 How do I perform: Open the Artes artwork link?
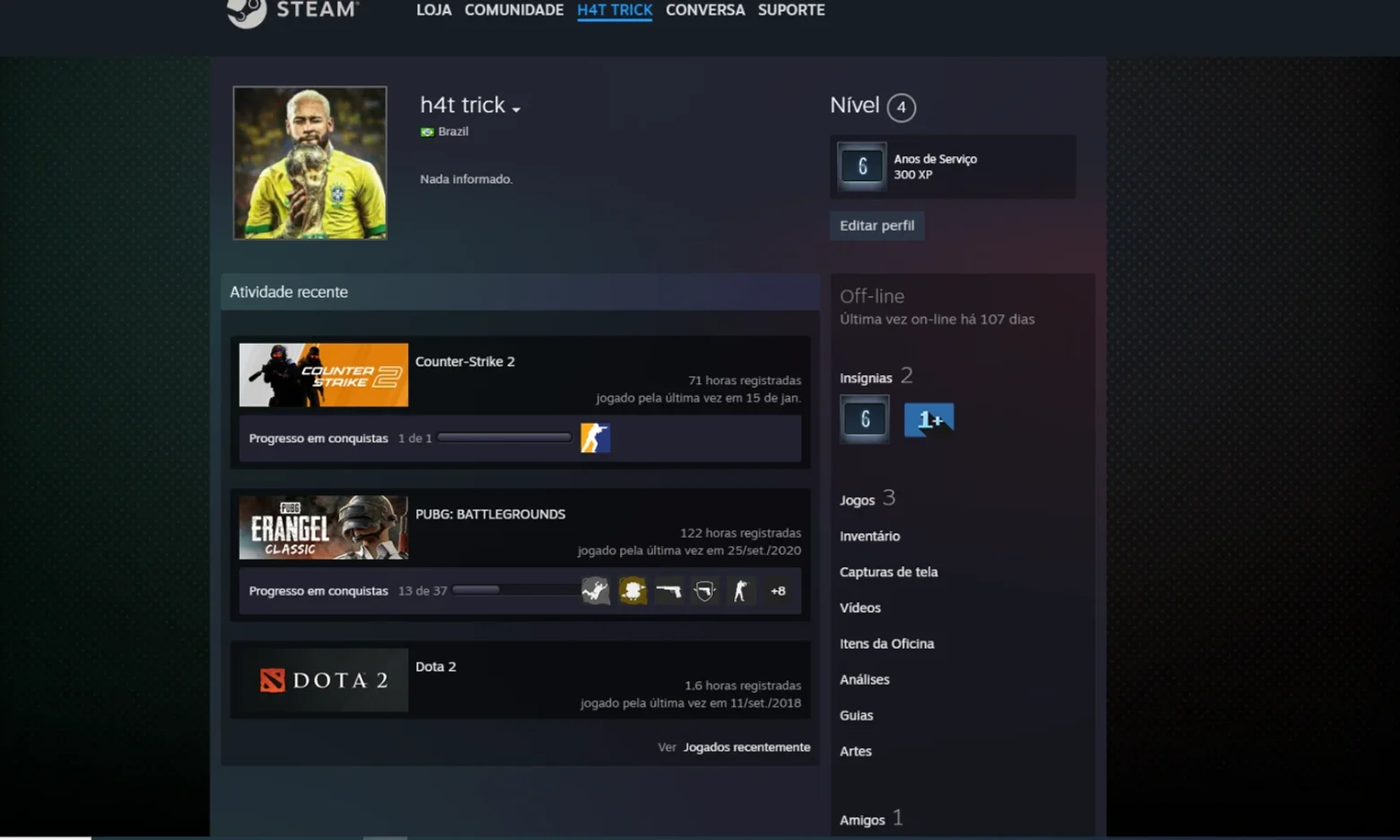click(x=855, y=751)
